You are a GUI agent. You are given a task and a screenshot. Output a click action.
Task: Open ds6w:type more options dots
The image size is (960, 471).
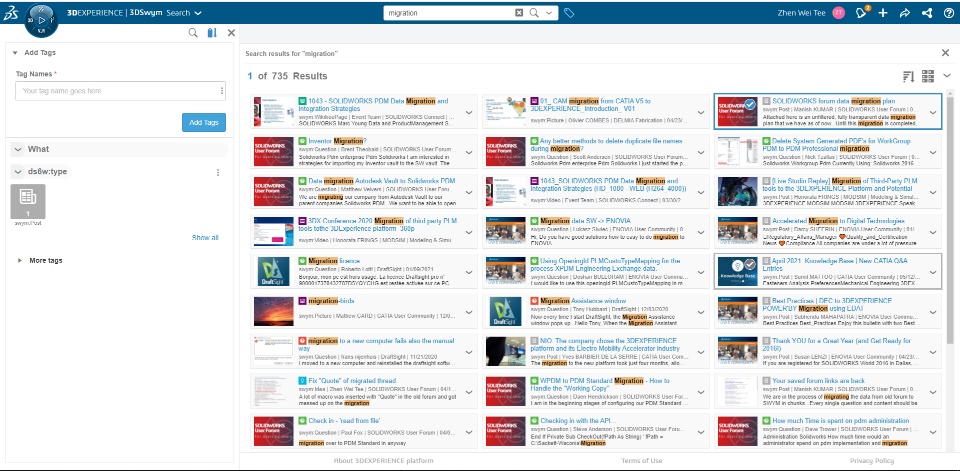tap(218, 173)
